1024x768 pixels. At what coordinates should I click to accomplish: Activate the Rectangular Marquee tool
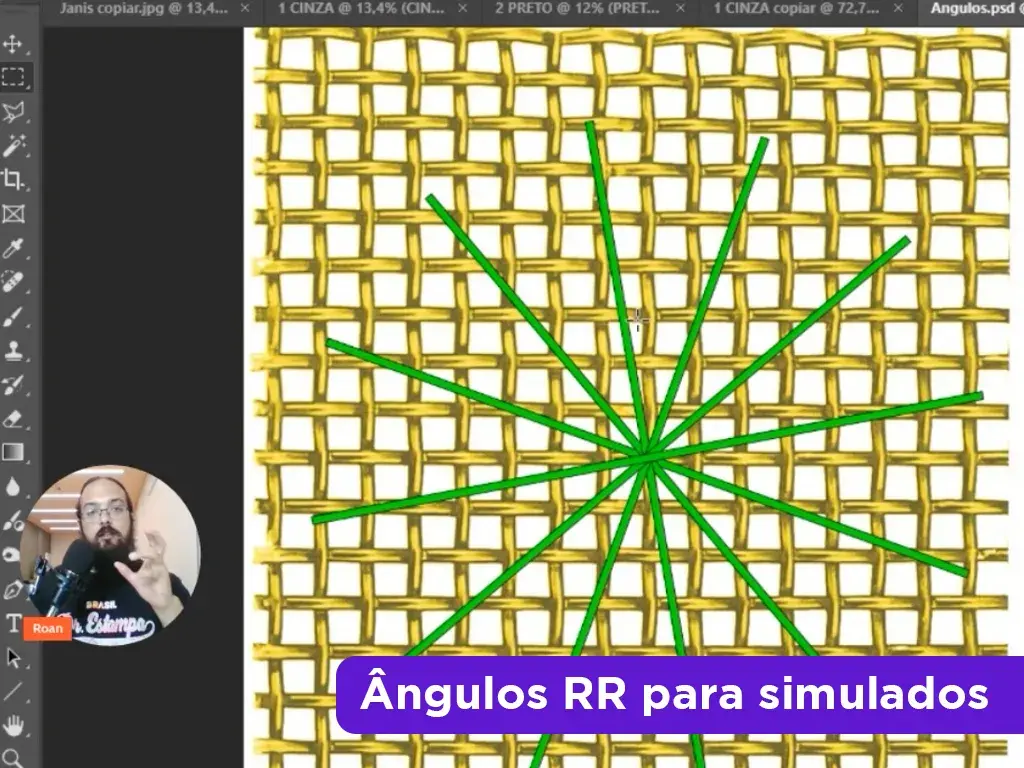[x=13, y=76]
